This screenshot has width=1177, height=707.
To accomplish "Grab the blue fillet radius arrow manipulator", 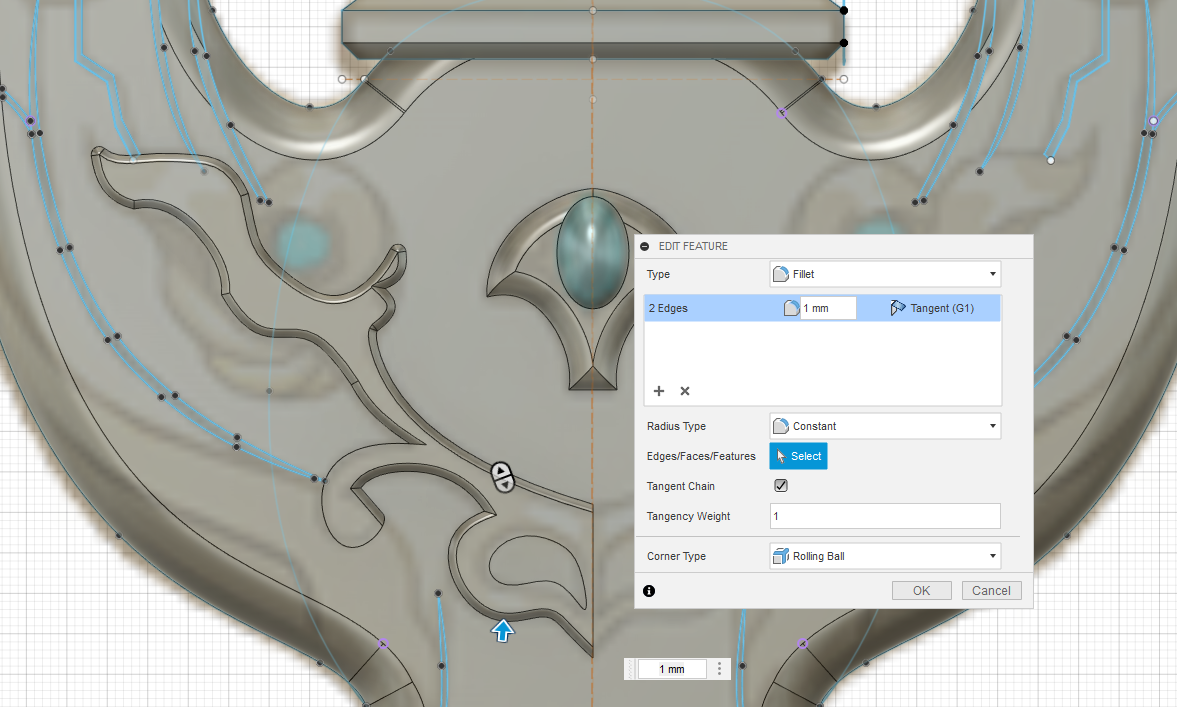I will (503, 630).
